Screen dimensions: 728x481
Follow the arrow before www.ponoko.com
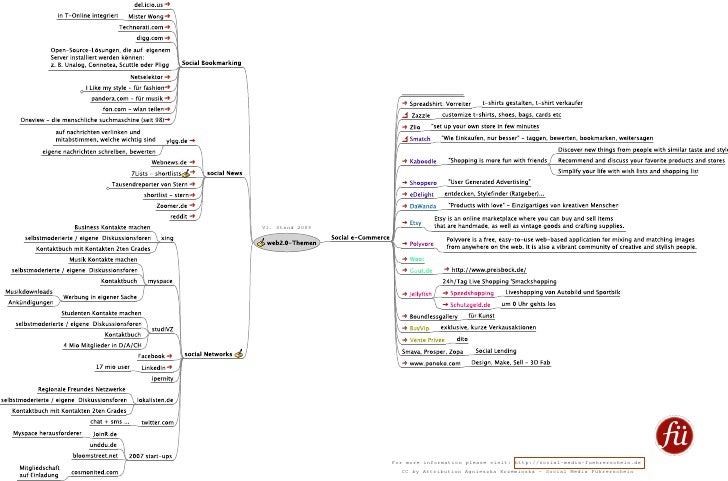click(x=404, y=363)
